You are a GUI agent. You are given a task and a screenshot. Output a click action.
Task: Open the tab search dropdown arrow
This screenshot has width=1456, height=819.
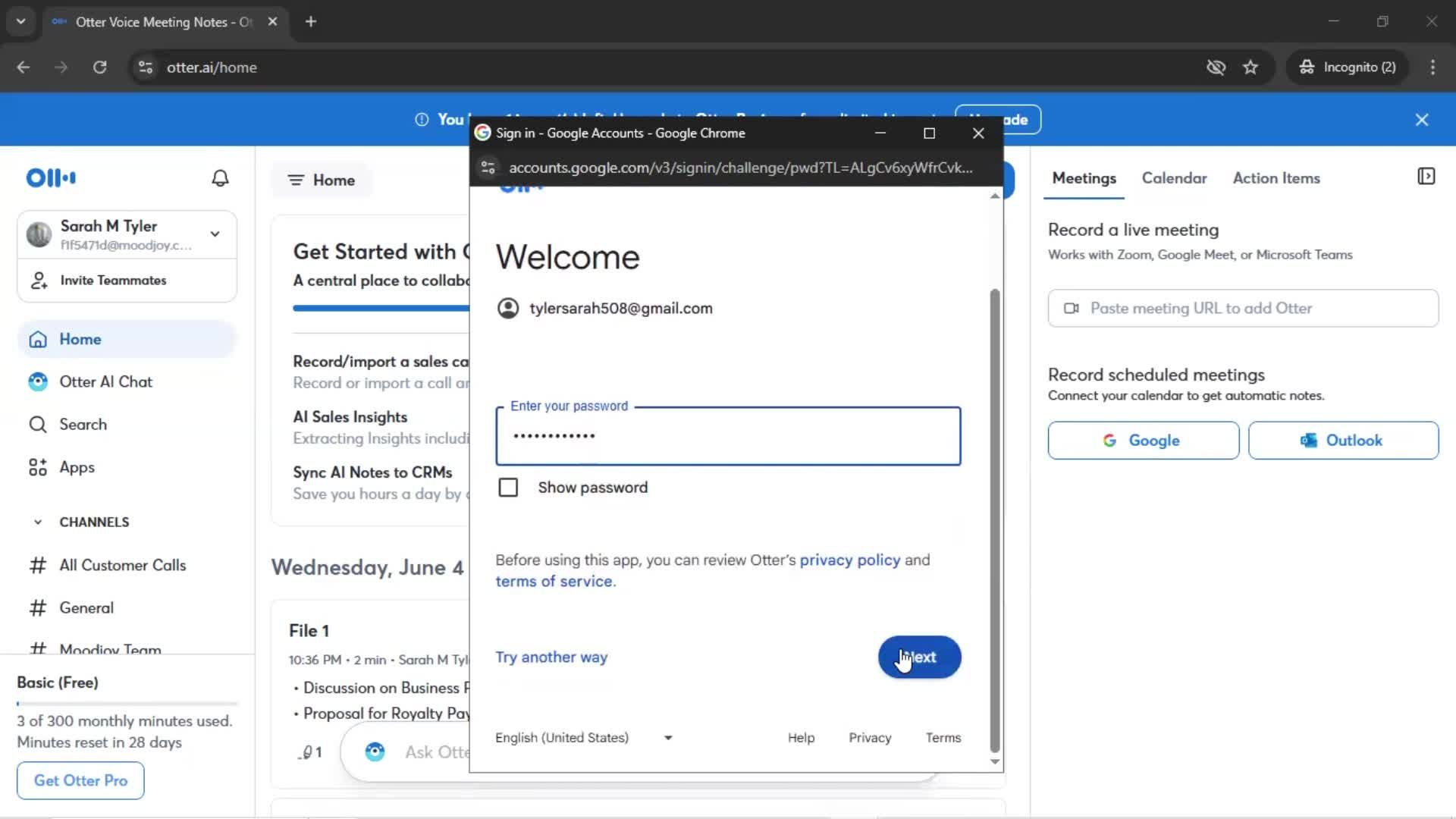[21, 22]
